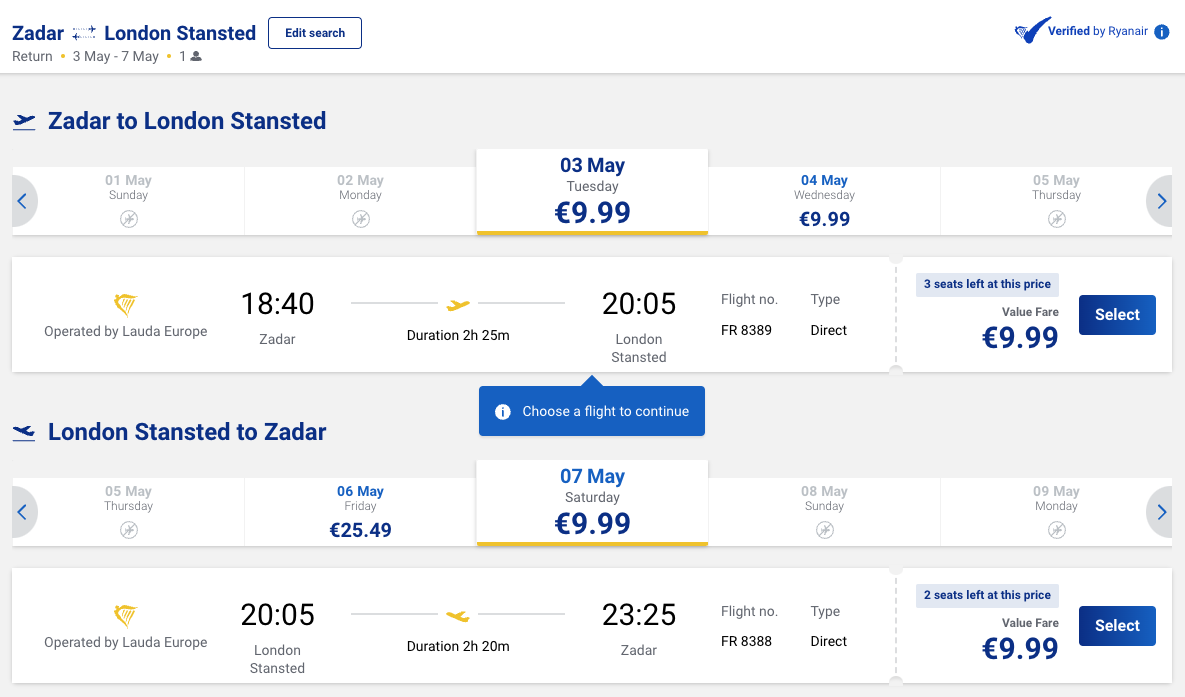Switch outbound date to 04 May Wednesday
The image size is (1185, 697).
[824, 201]
